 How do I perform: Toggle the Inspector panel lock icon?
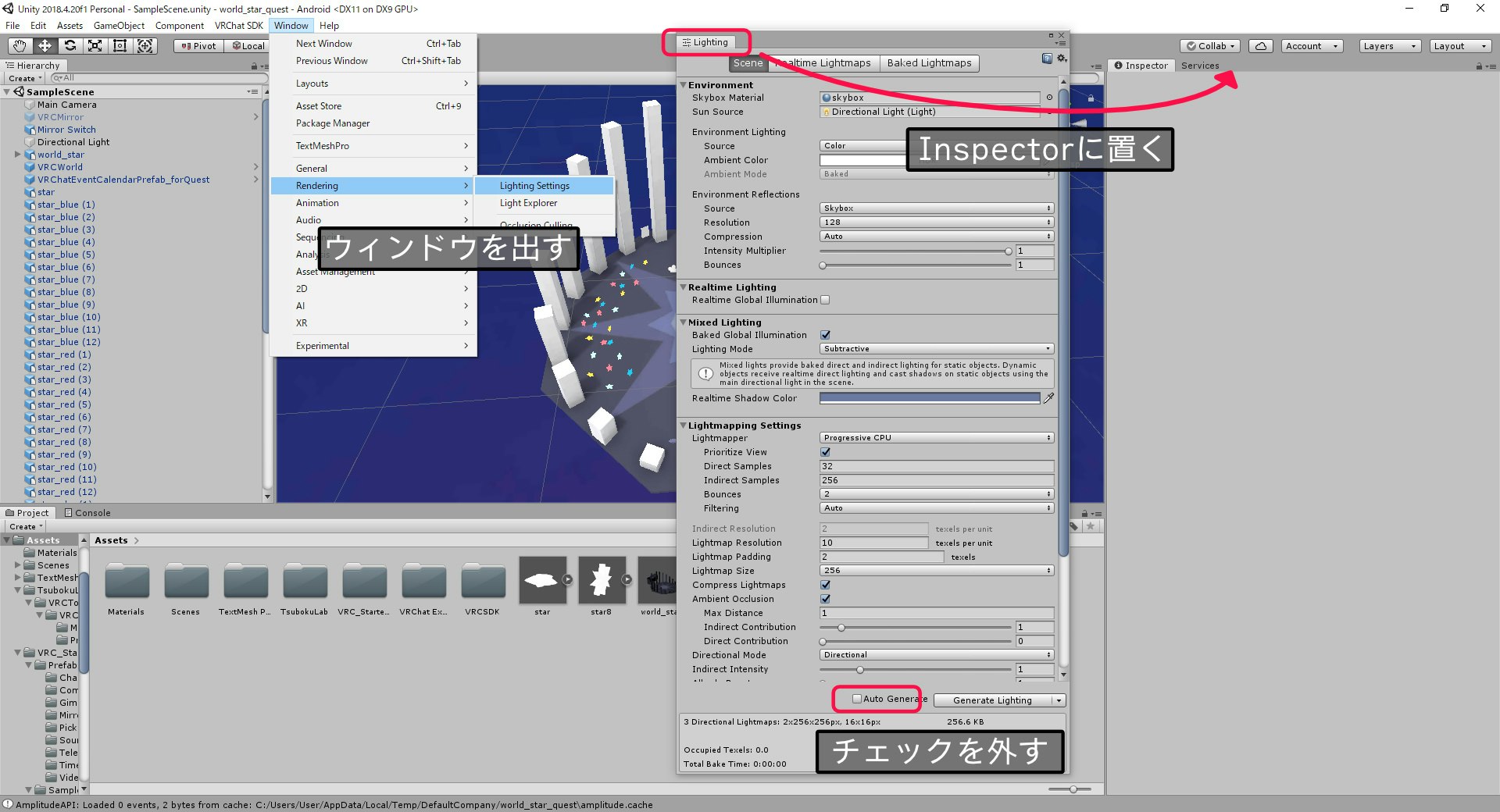click(x=1479, y=66)
